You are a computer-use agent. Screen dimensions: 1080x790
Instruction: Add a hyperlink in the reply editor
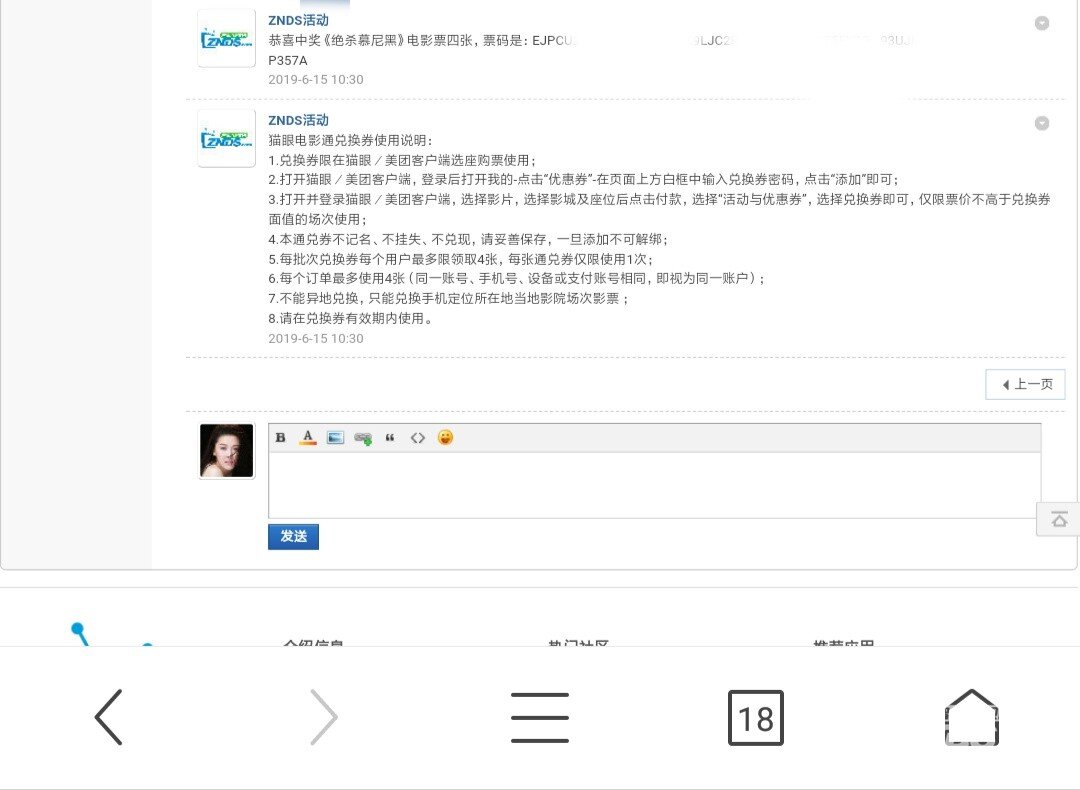point(363,438)
